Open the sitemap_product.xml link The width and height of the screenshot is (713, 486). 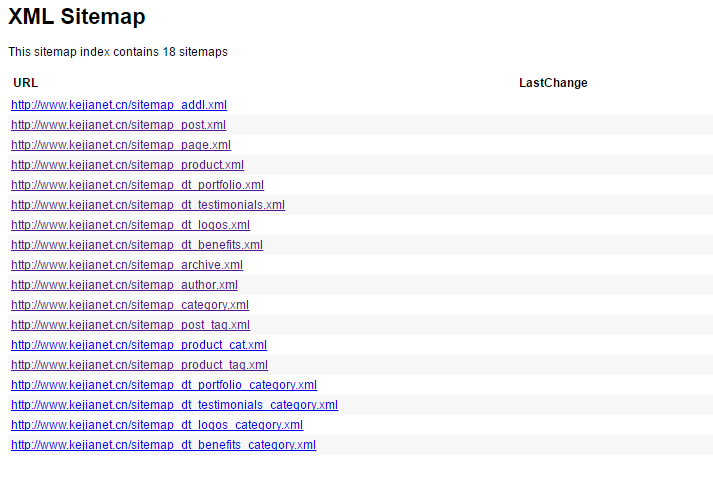pyautogui.click(x=127, y=165)
